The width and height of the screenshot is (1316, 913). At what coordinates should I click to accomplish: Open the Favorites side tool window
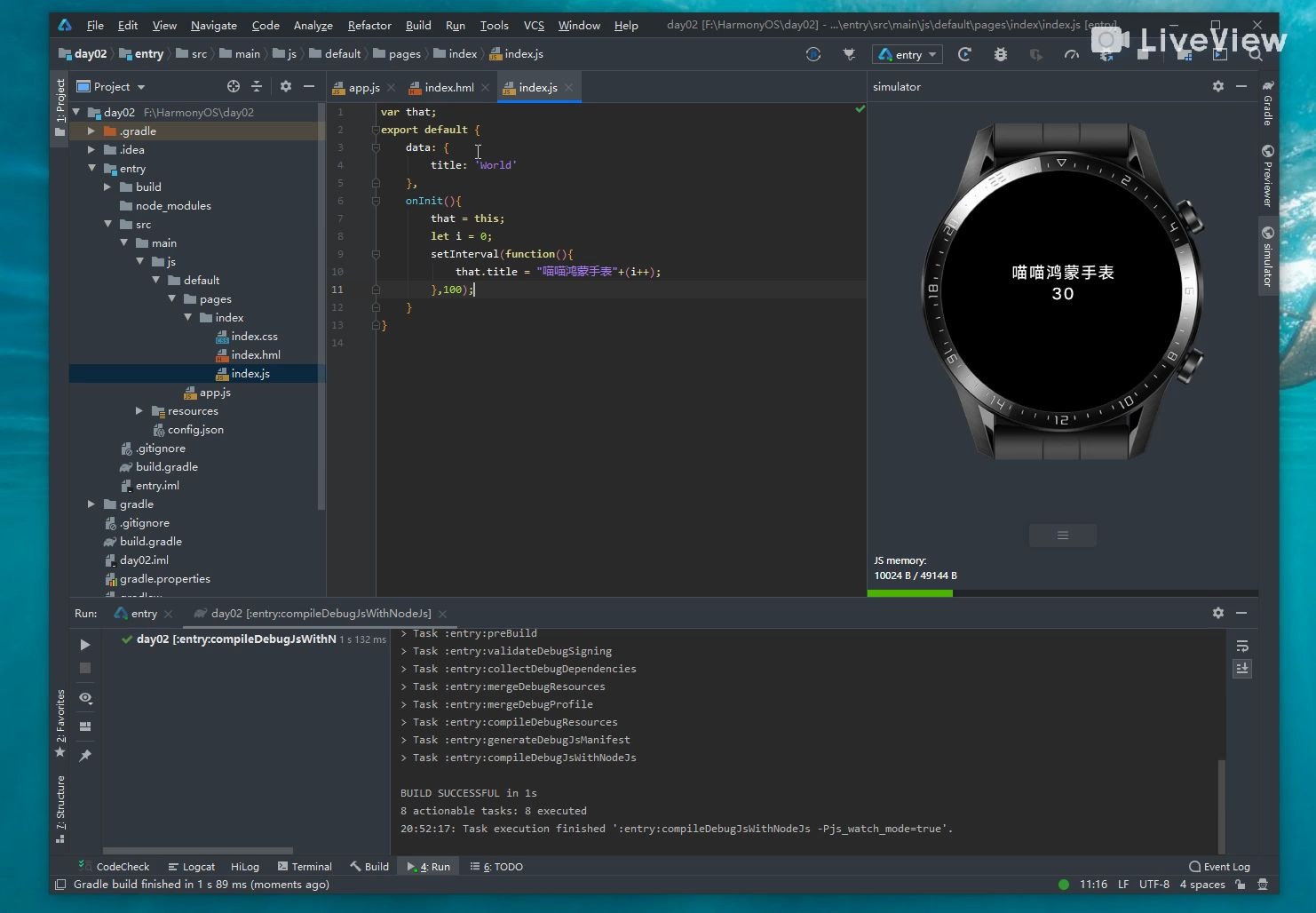coord(60,722)
